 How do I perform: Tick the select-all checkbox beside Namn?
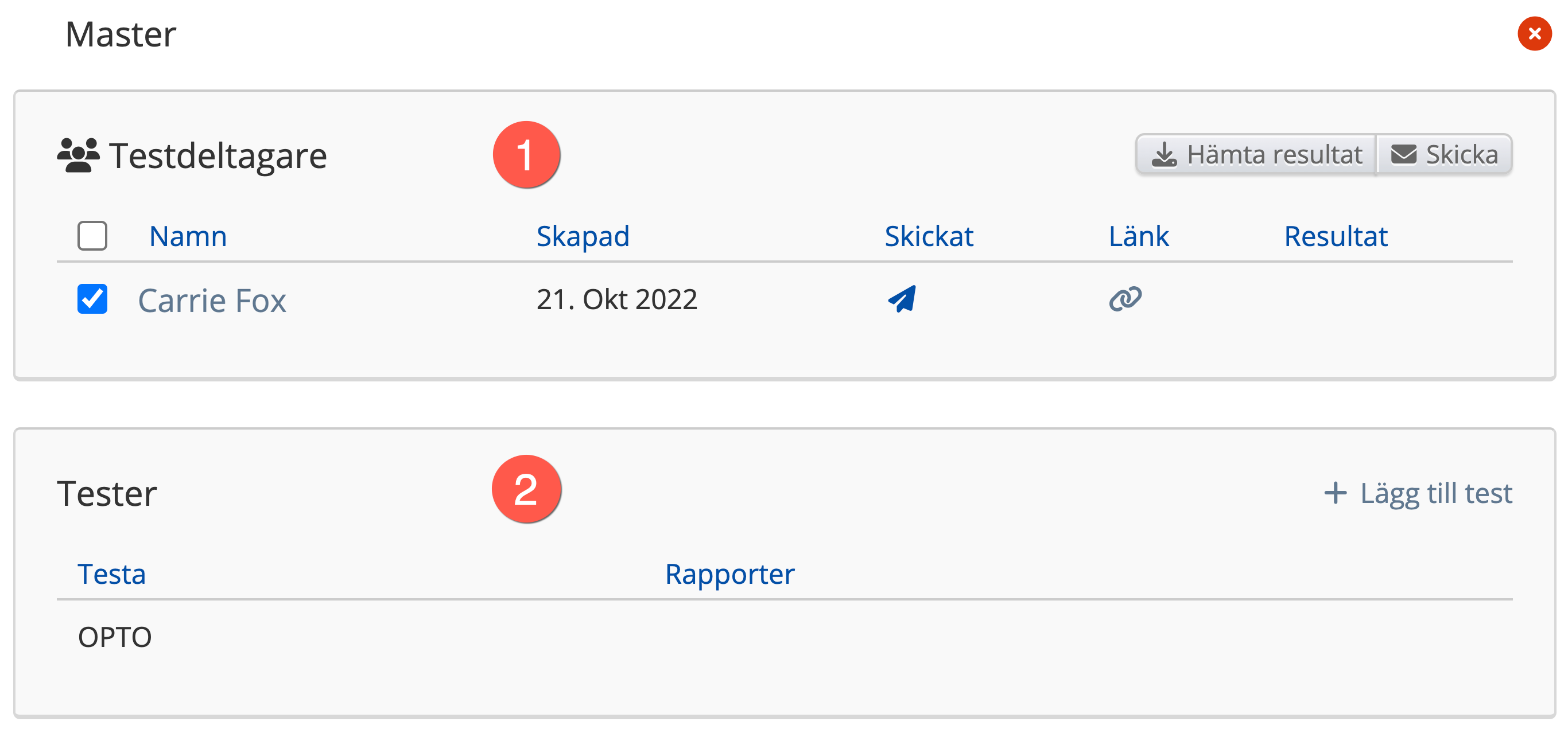pyautogui.click(x=92, y=235)
